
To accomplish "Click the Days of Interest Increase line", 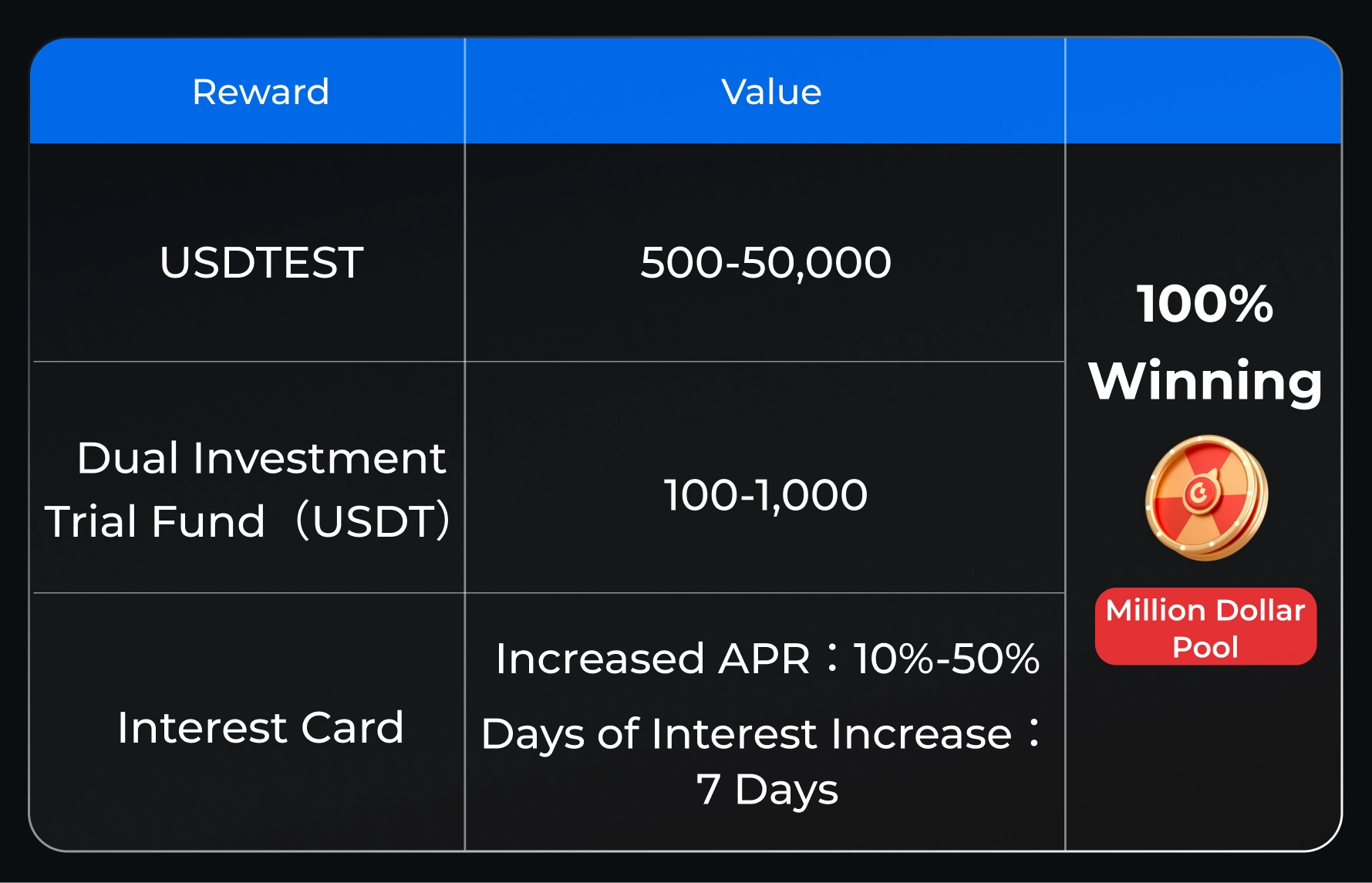I will [x=747, y=733].
